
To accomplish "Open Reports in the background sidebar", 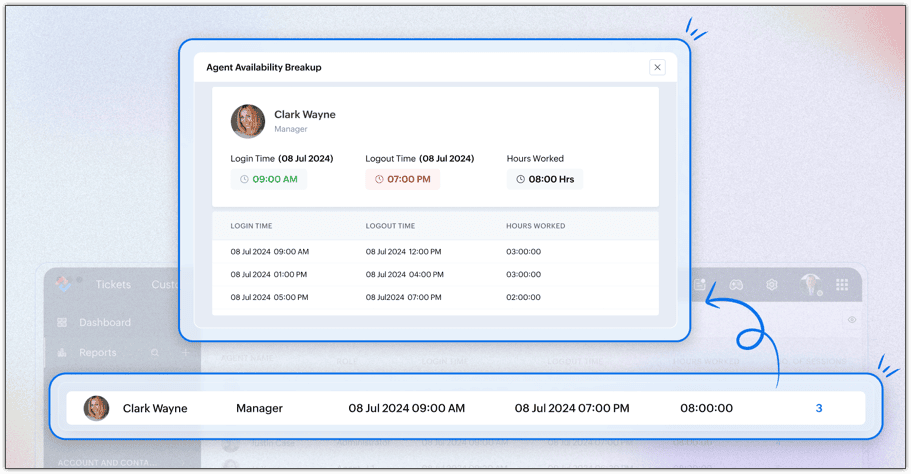I will point(98,353).
